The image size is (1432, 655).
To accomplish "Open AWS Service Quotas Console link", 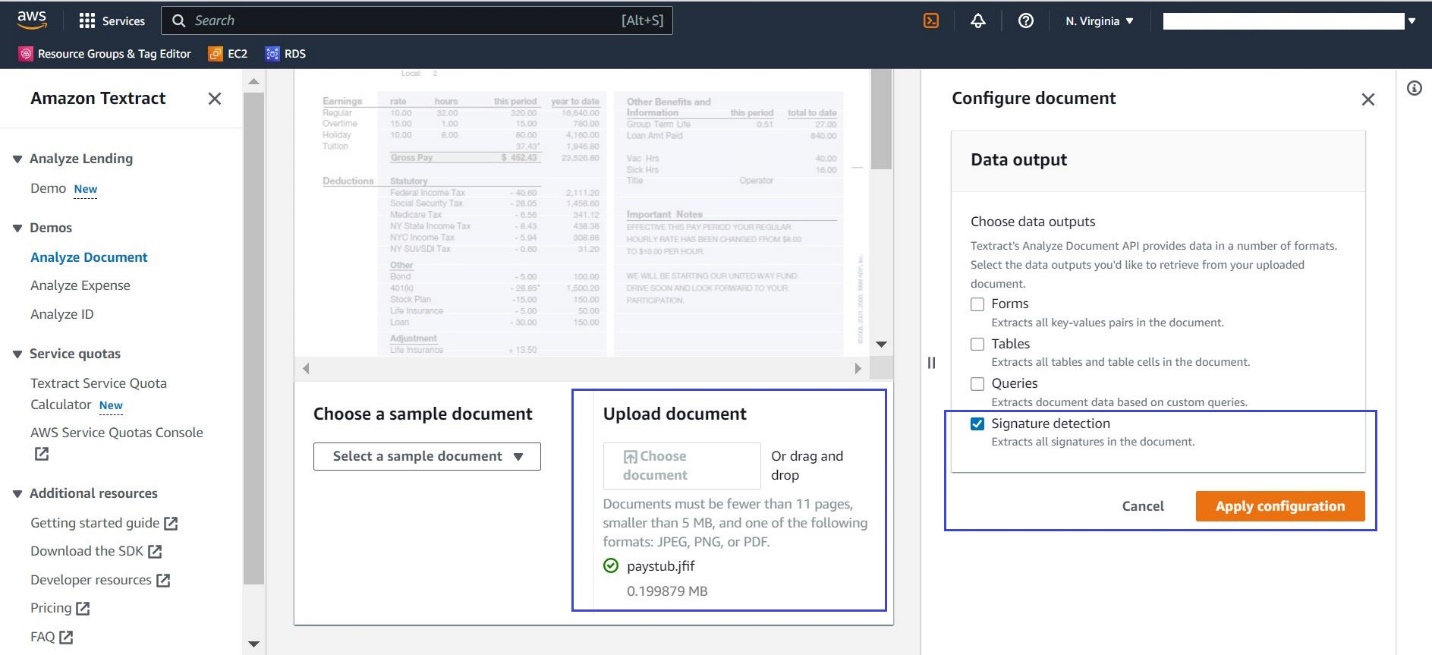I will click(116, 432).
